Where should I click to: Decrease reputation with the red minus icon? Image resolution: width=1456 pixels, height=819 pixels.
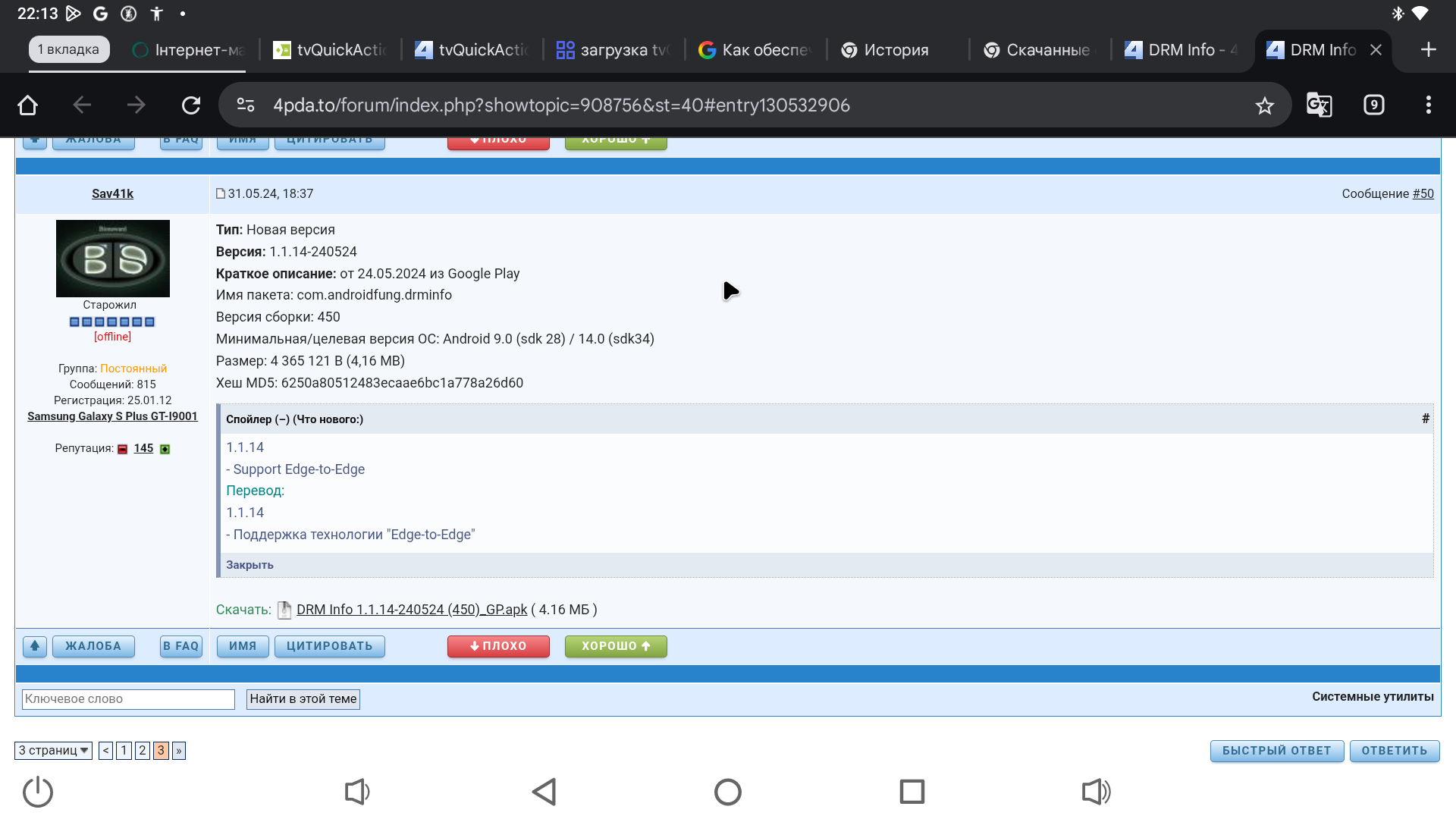(123, 449)
